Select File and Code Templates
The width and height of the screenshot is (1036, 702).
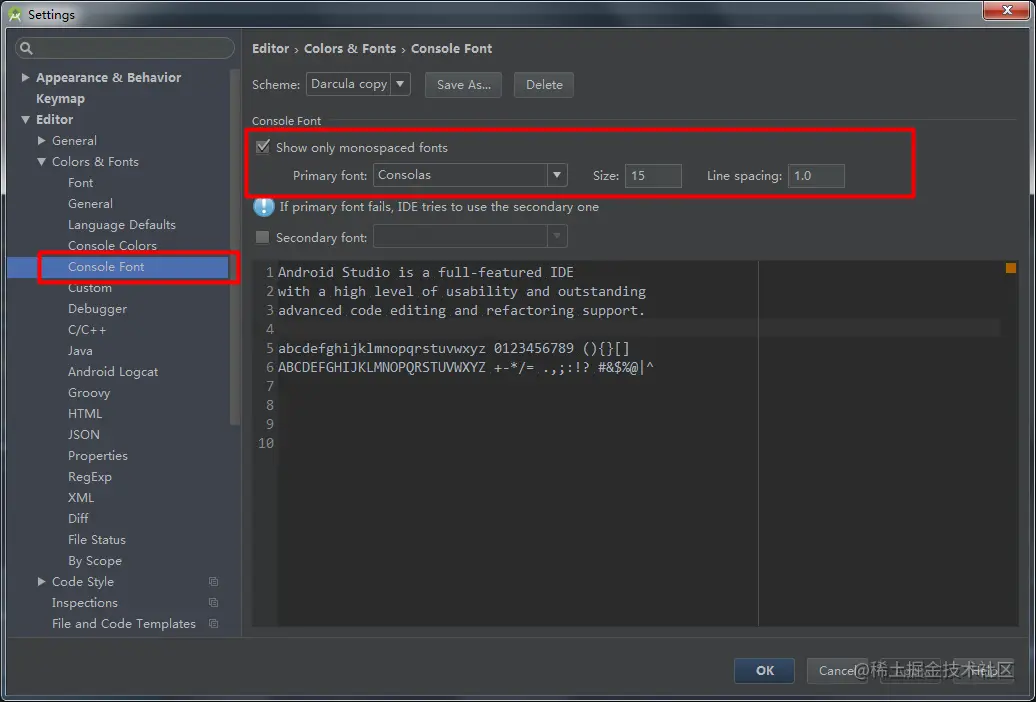point(124,624)
